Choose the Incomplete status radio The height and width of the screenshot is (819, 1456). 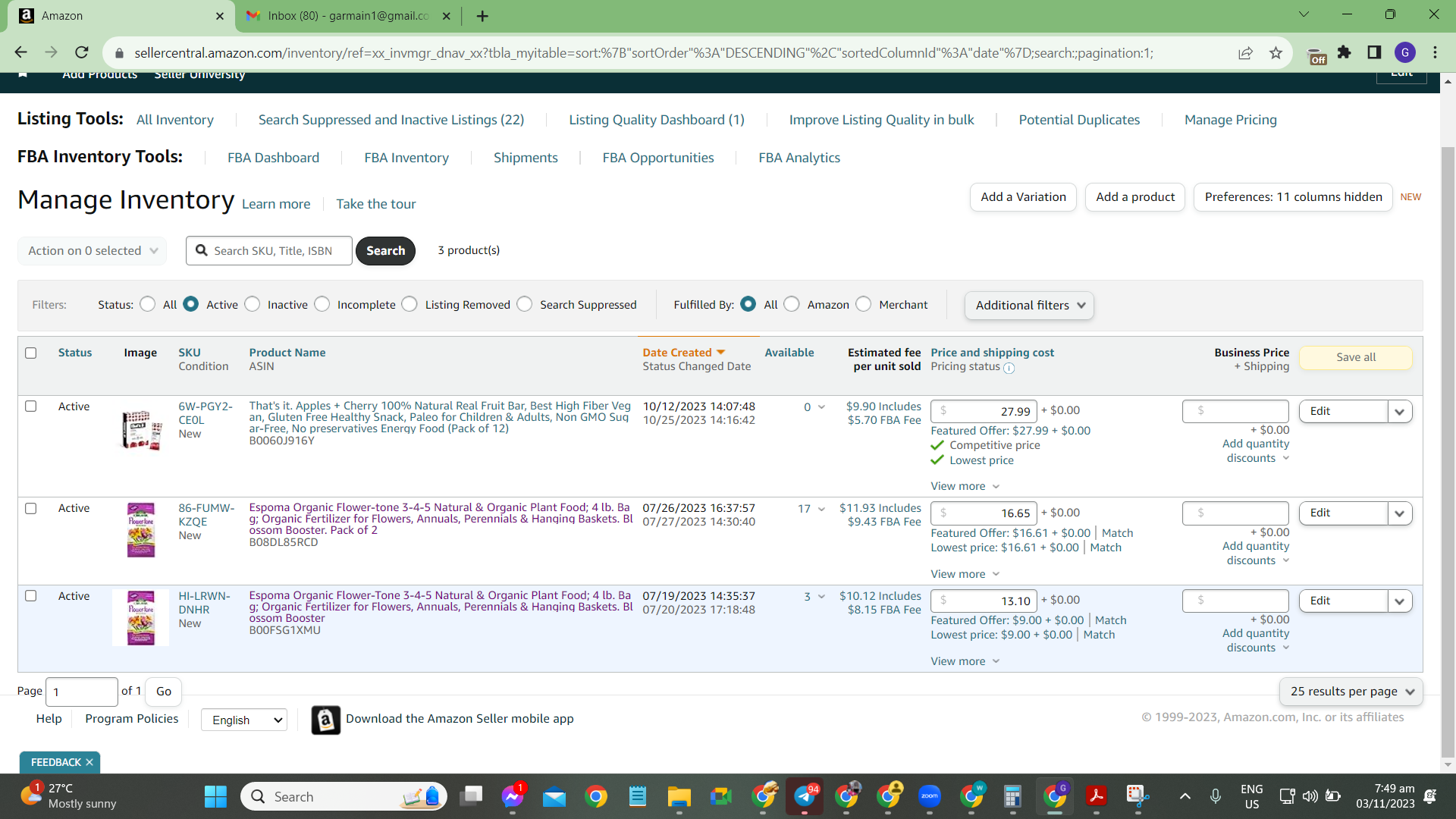pyautogui.click(x=322, y=304)
